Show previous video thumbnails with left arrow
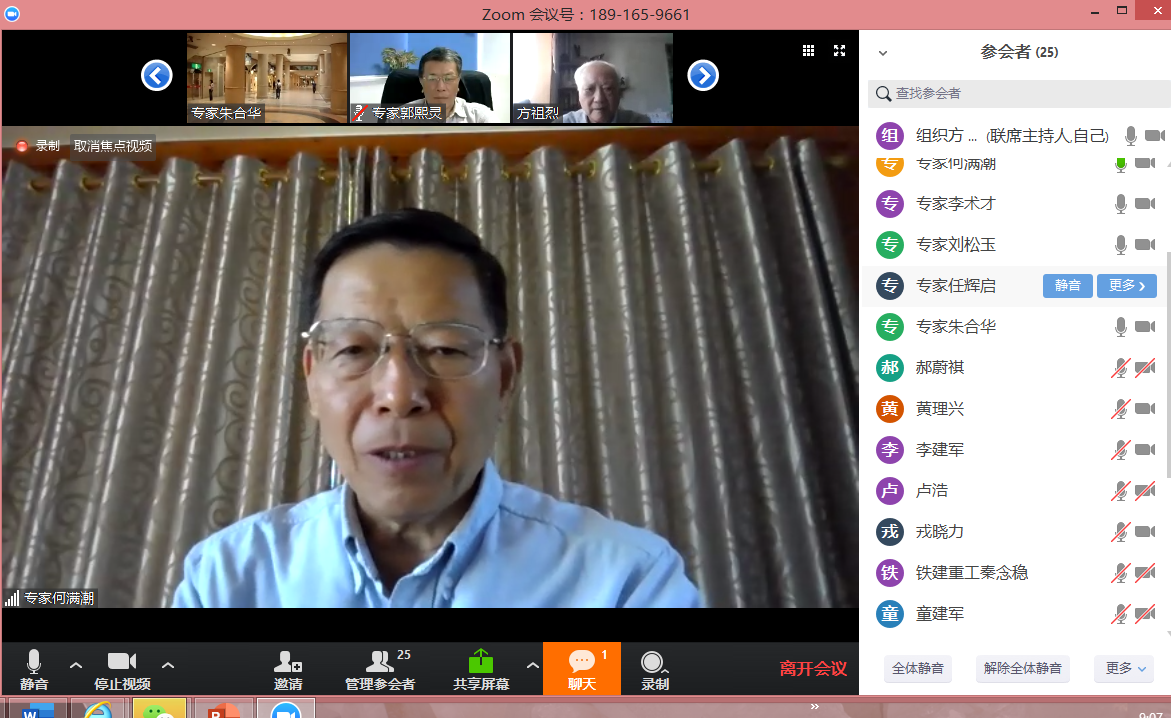The width and height of the screenshot is (1171, 718). point(157,76)
